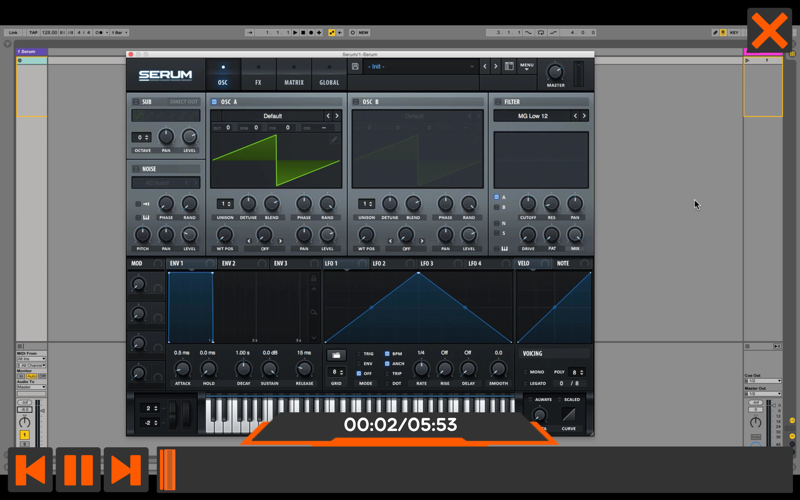Viewport: 800px width, 500px height.
Task: Change OSC B UNISON stepper
Action: pos(366,204)
